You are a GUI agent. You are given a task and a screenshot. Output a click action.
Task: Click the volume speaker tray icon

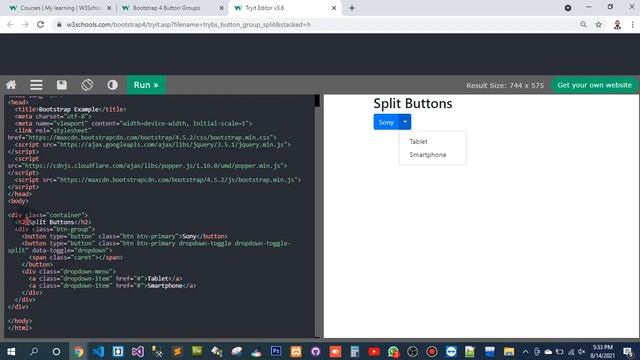click(x=582, y=351)
